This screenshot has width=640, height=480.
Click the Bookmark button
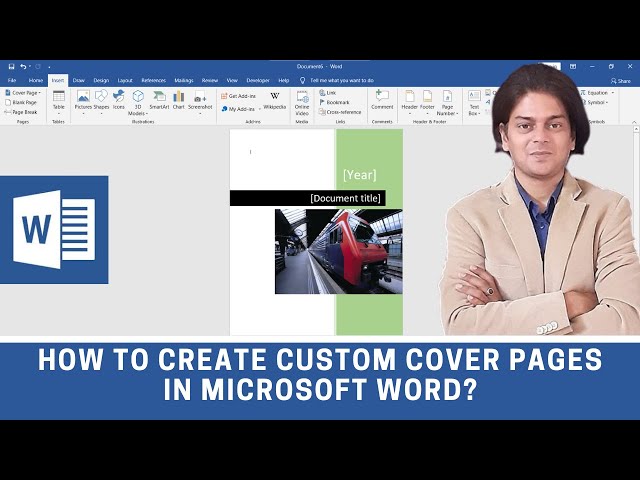(x=334, y=102)
